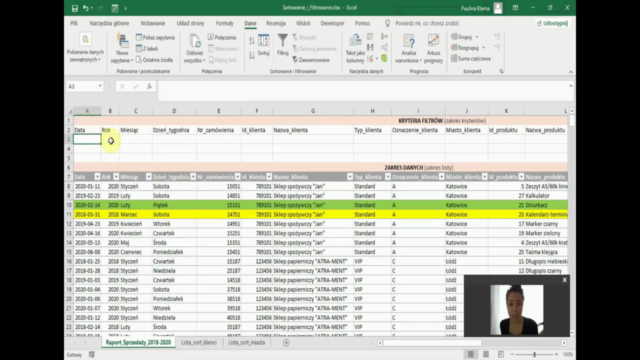Click the green Manage Data Model icon
Screen dimensions: 640x360
click(x=384, y=59)
